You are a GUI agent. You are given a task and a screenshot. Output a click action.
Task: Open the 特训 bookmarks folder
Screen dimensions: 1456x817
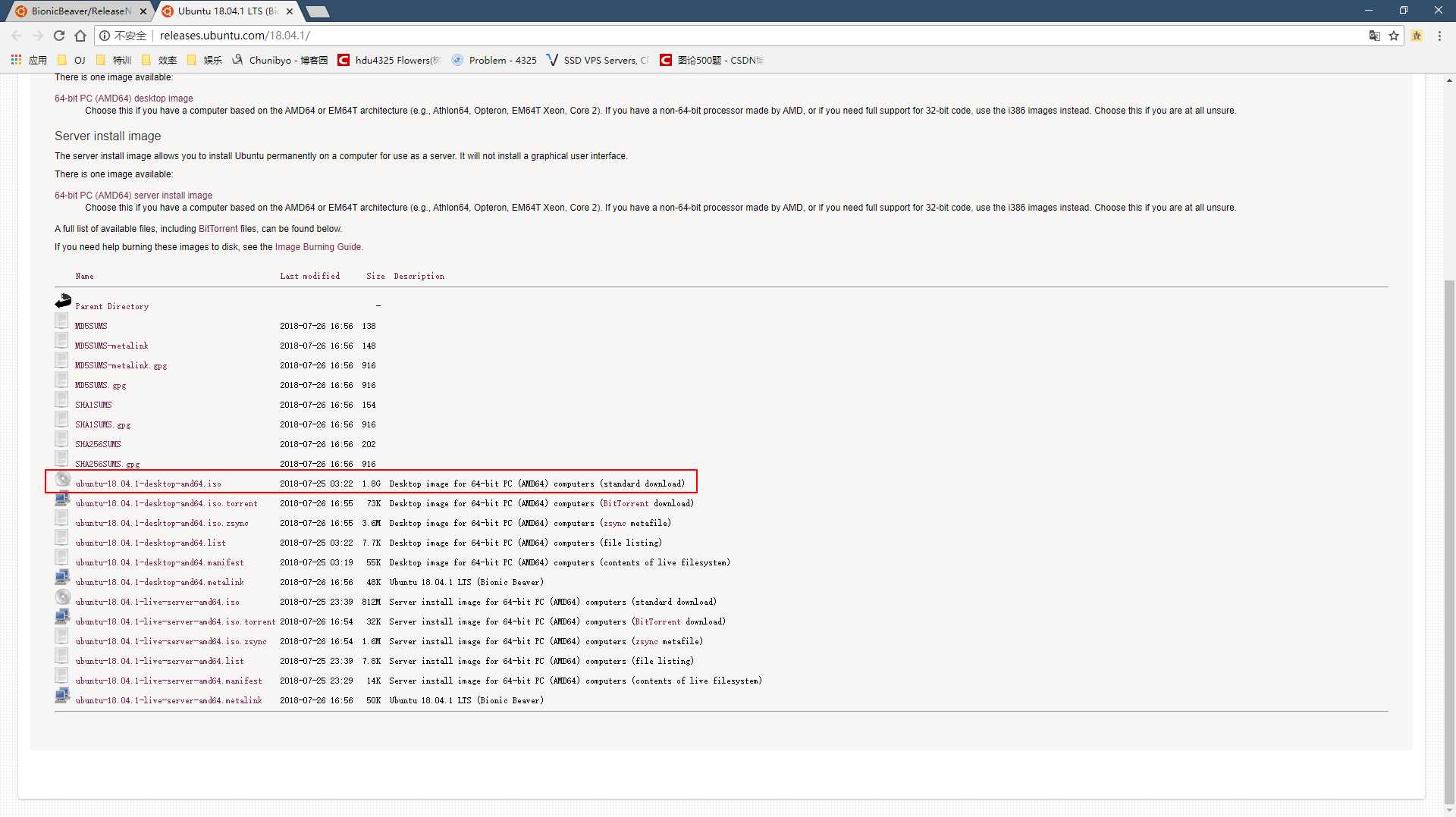point(114,60)
